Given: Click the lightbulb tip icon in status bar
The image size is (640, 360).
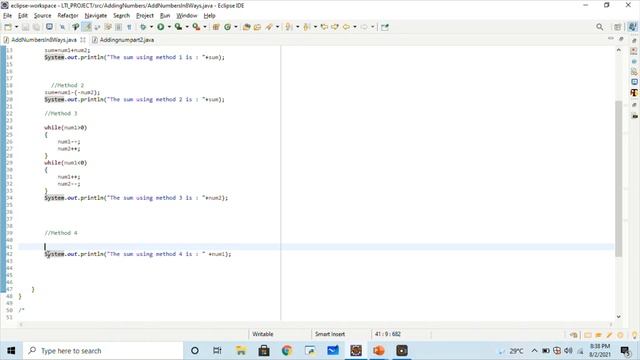Looking at the screenshot, I should click(x=634, y=335).
